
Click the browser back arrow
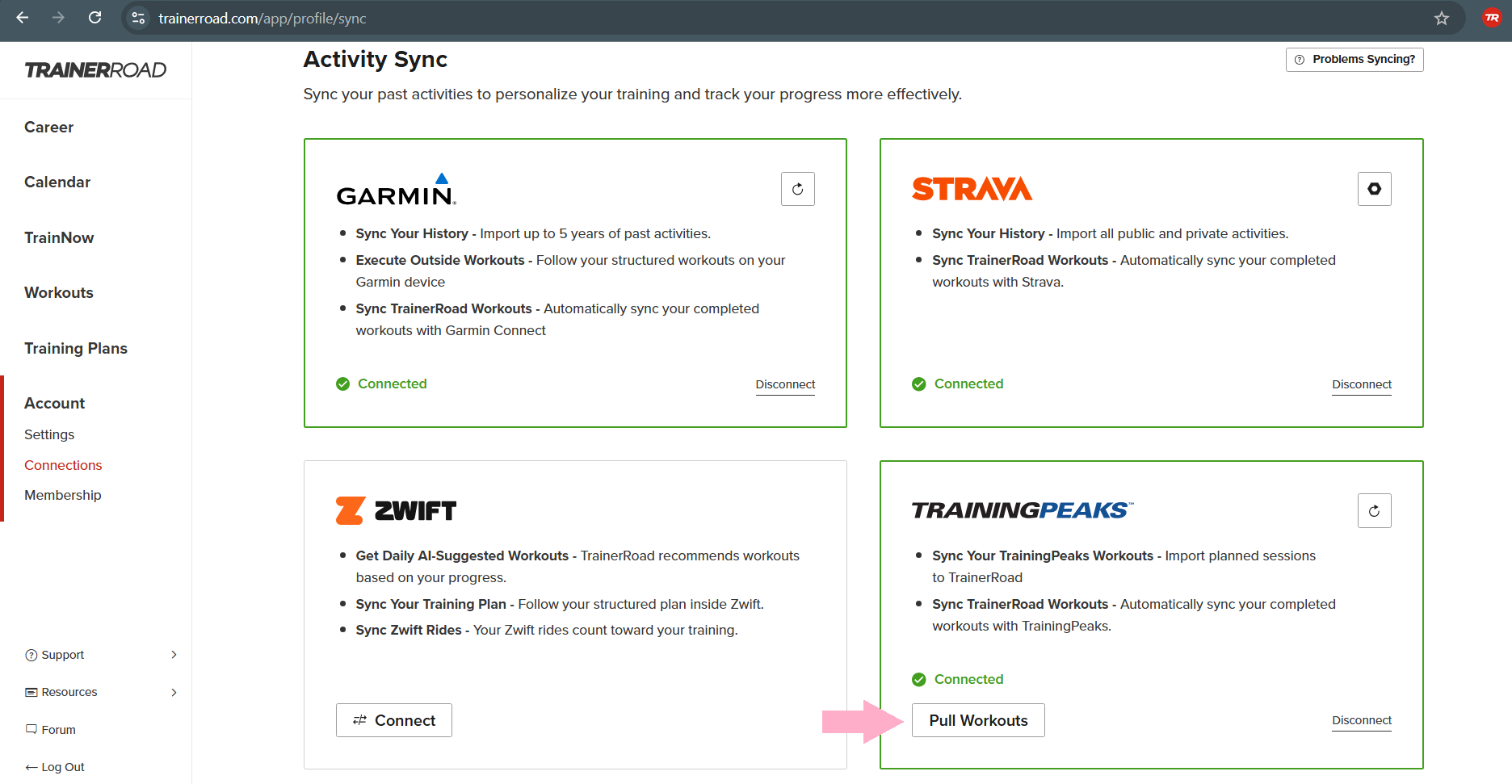click(x=23, y=18)
